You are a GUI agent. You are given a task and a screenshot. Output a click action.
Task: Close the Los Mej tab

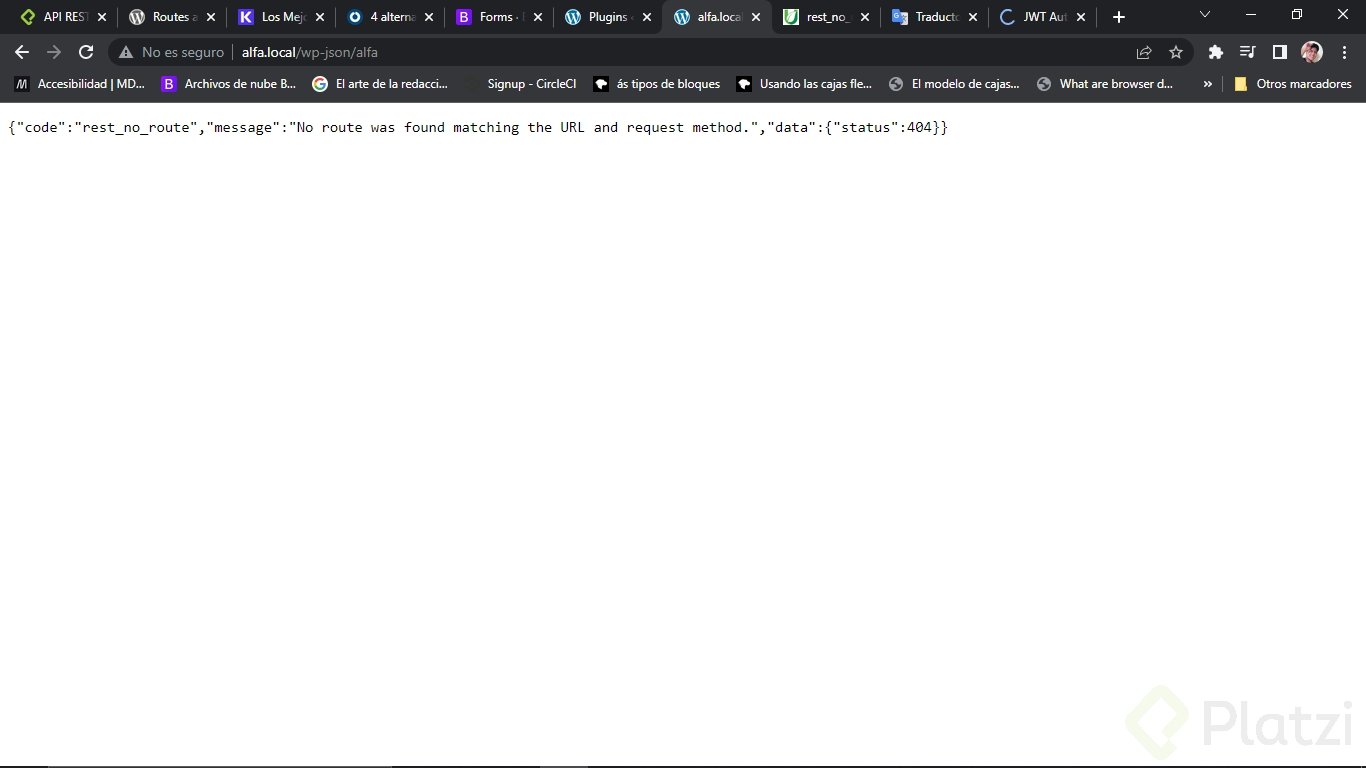[x=319, y=17]
